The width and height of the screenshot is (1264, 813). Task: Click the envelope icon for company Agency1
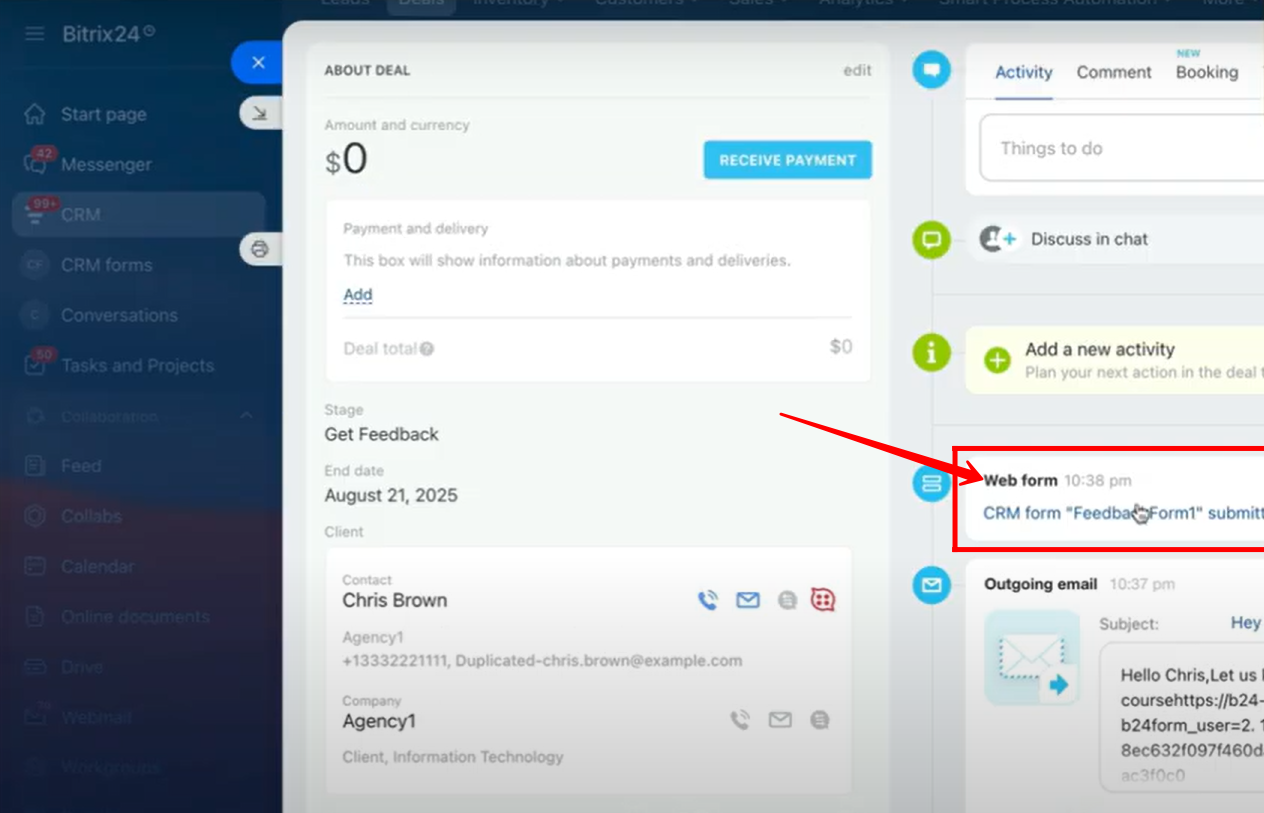(x=780, y=720)
